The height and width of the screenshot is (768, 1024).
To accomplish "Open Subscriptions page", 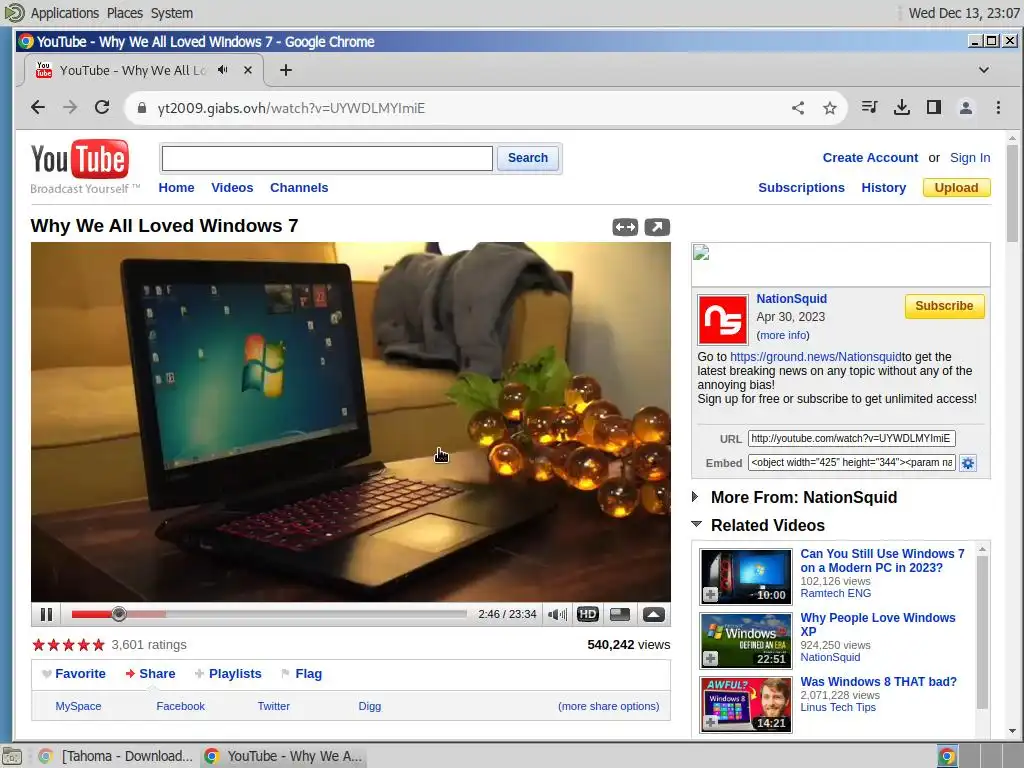I will 801,188.
